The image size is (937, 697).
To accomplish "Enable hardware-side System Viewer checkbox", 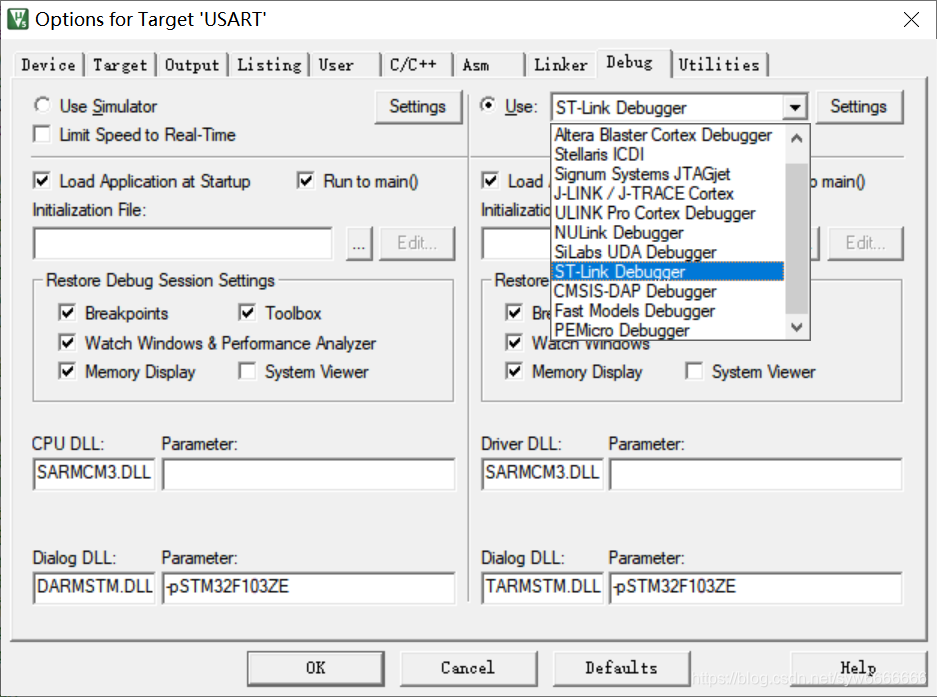I will click(x=694, y=371).
